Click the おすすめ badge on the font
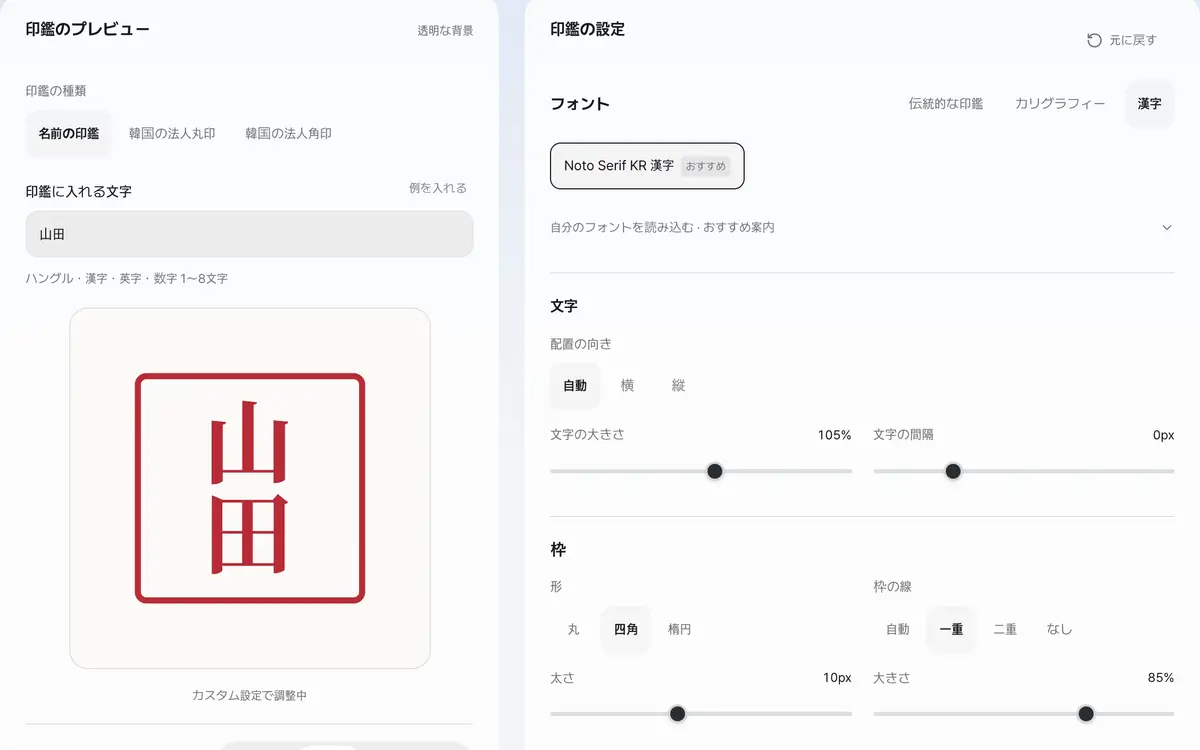 coord(706,166)
